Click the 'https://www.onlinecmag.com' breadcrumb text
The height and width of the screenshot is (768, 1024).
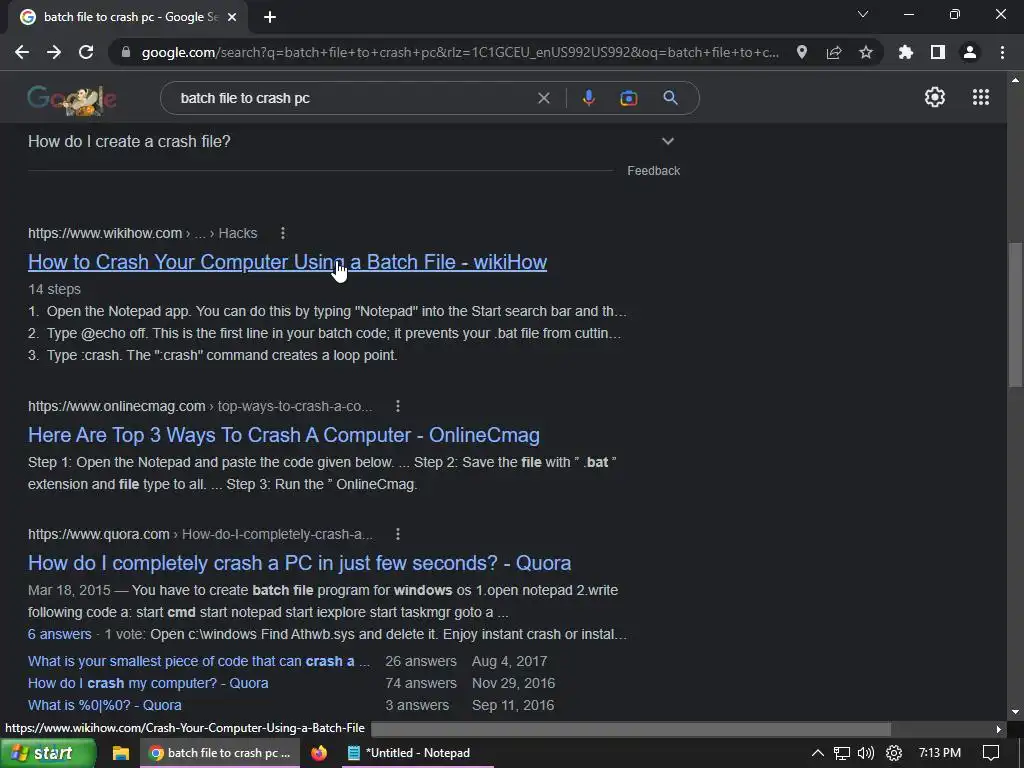coord(116,406)
